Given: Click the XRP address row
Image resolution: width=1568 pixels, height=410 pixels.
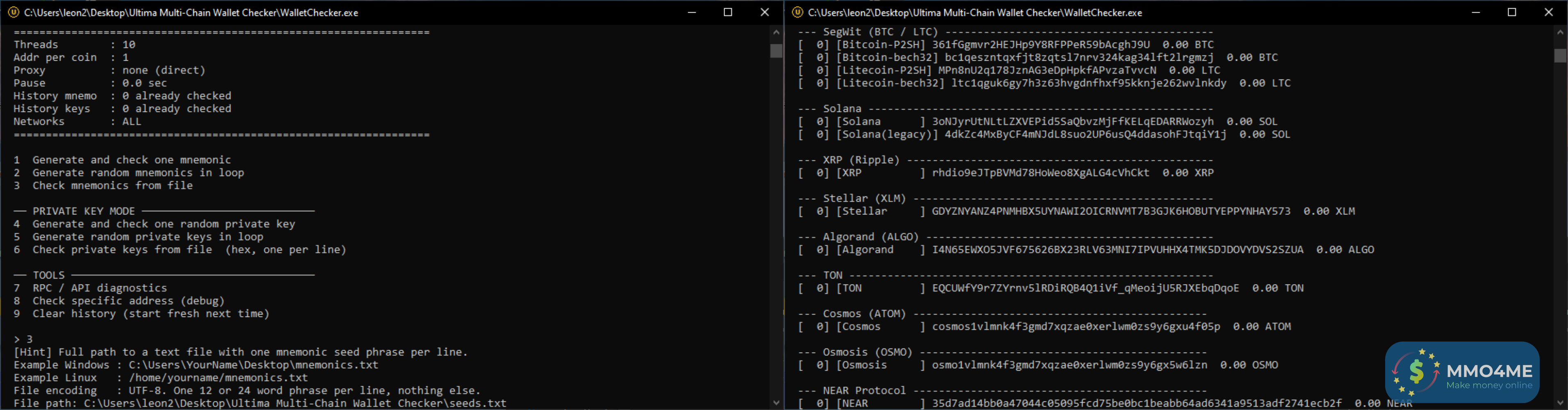Looking at the screenshot, I should tap(1005, 172).
